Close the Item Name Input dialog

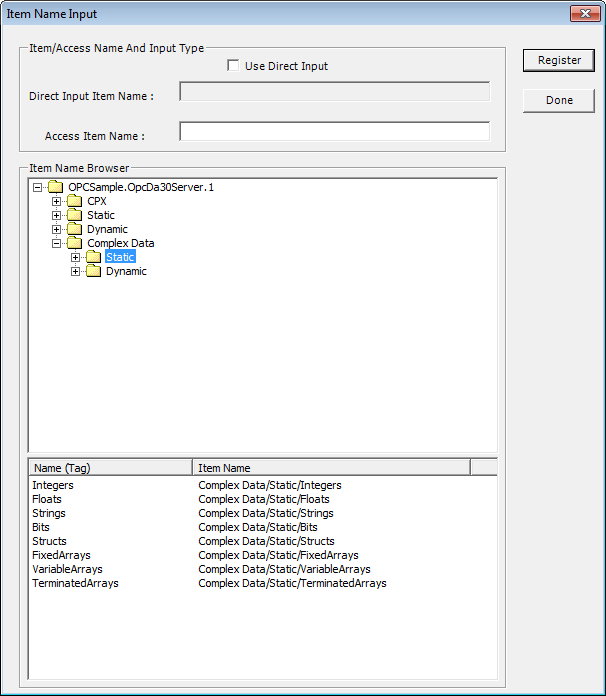tap(583, 14)
